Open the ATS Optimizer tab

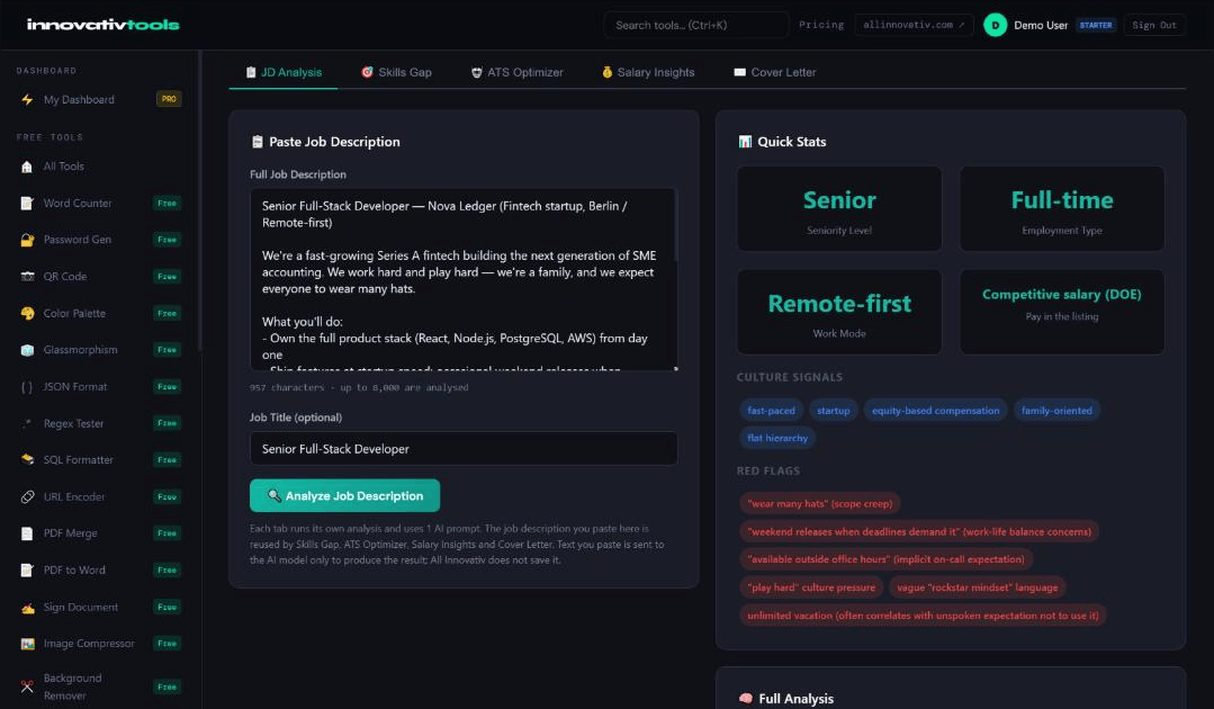517,72
